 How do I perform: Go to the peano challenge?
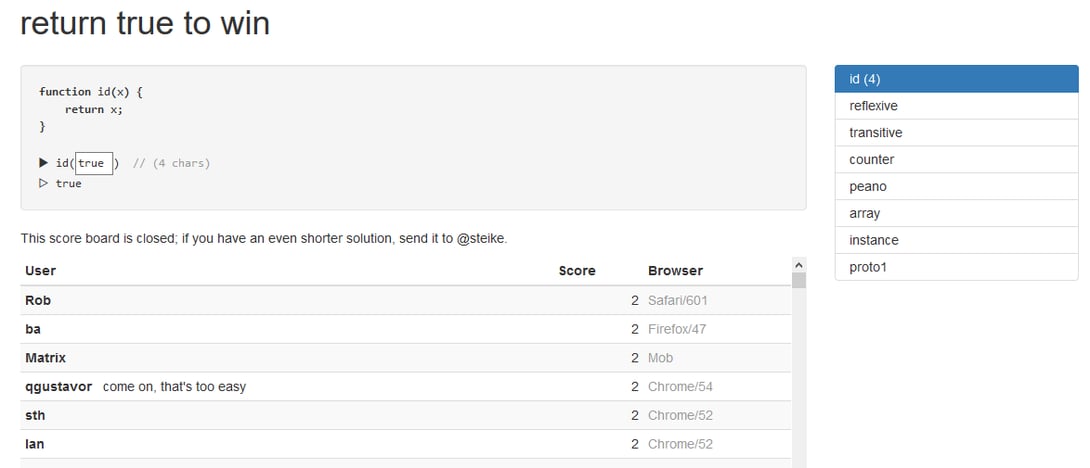click(x=956, y=187)
